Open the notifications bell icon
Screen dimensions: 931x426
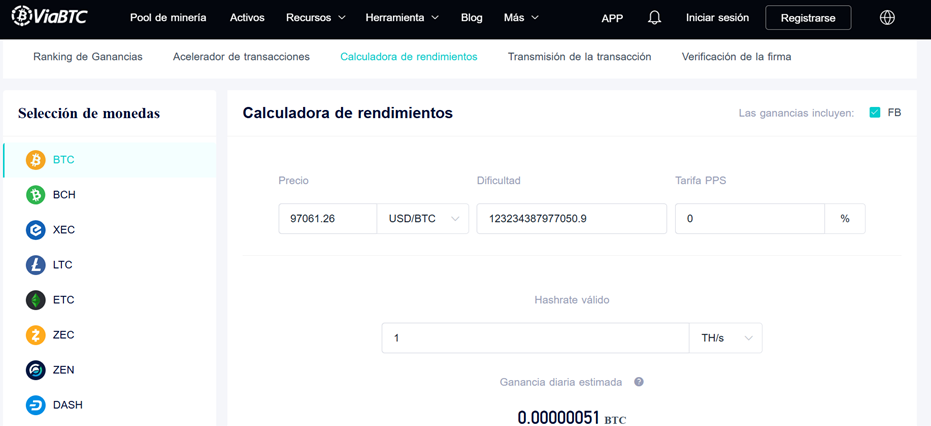tap(654, 18)
